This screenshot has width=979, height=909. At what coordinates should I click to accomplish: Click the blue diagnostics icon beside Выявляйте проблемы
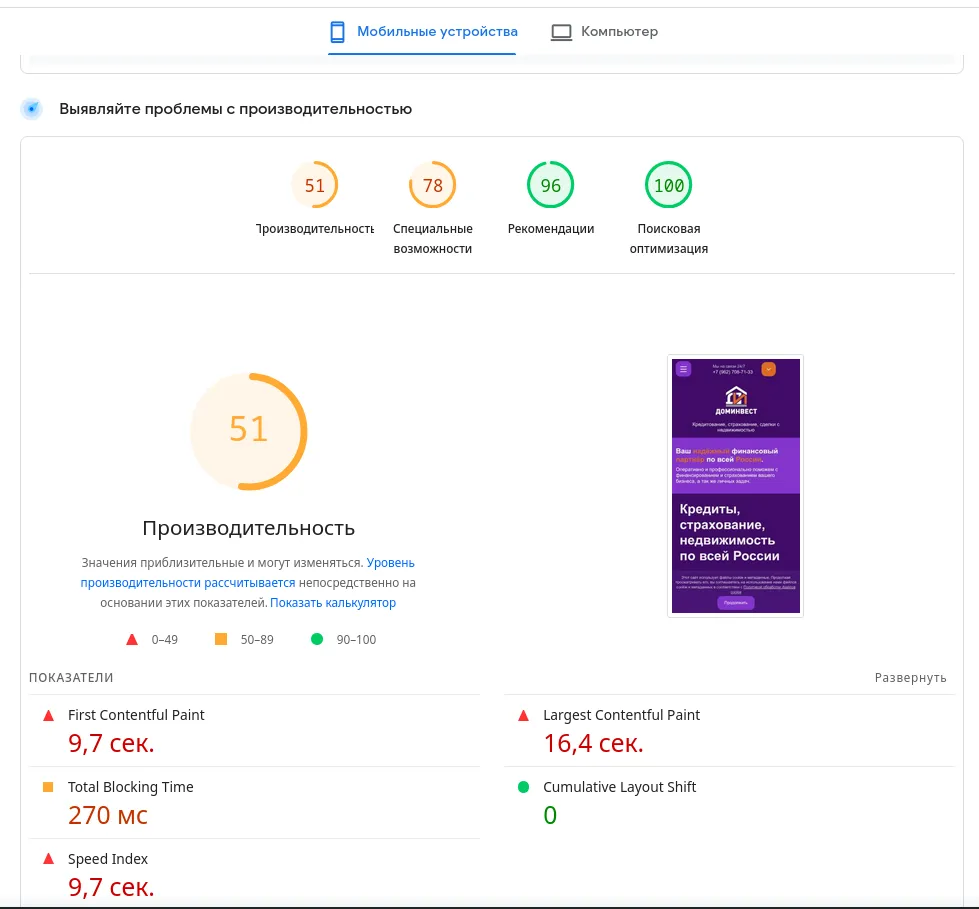tap(31, 109)
